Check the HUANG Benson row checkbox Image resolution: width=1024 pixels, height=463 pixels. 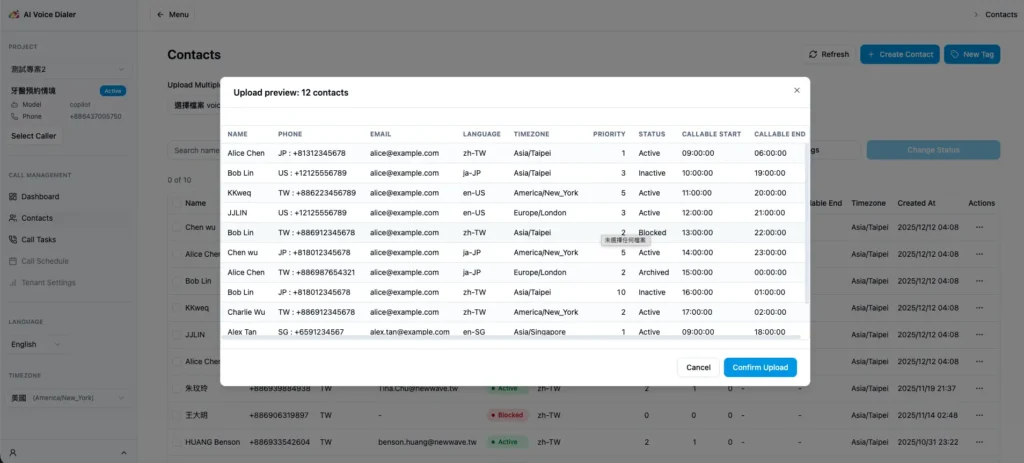click(x=174, y=441)
